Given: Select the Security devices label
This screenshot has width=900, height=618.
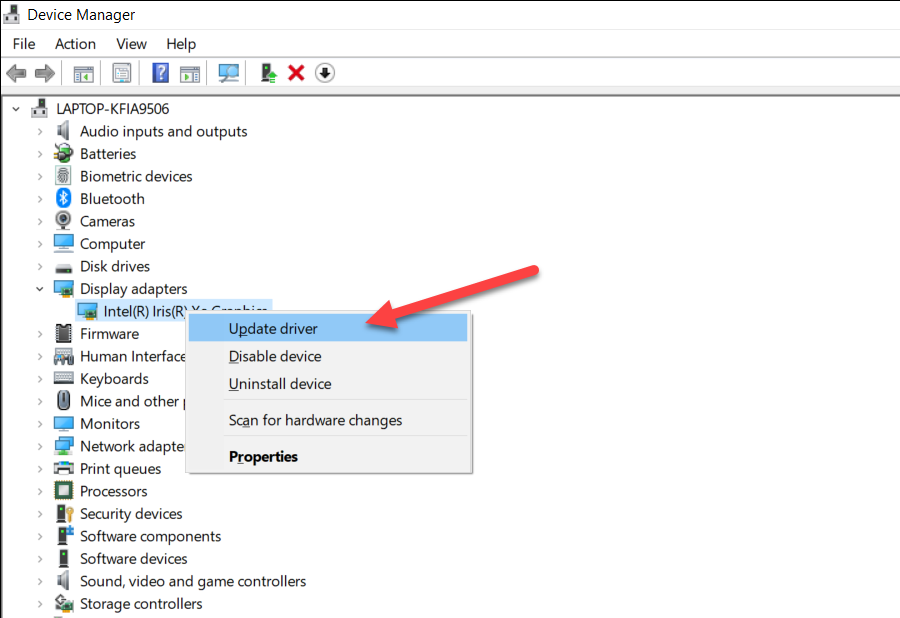Looking at the screenshot, I should (131, 514).
